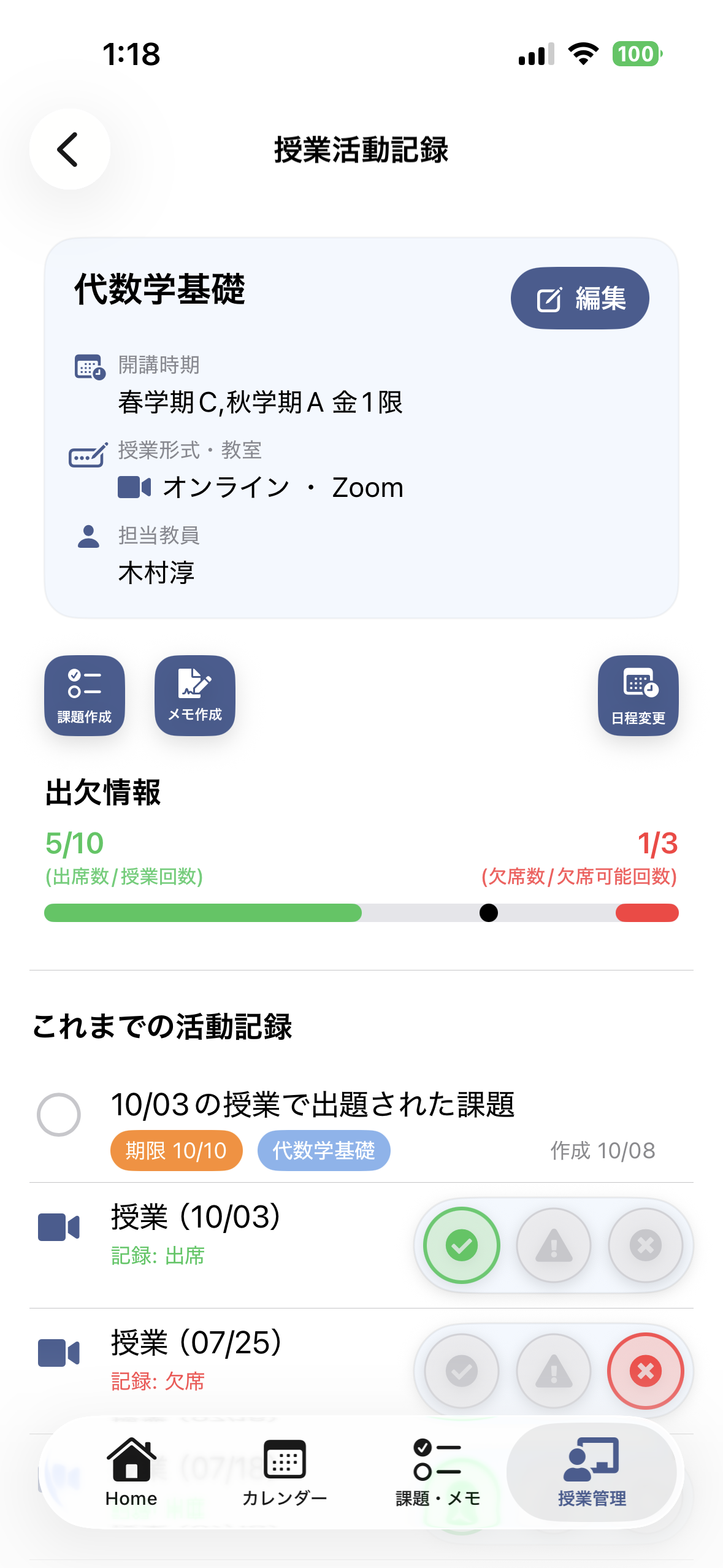Tap the calendar icon beside 開講時期
The width and height of the screenshot is (723, 1568).
[x=90, y=367]
